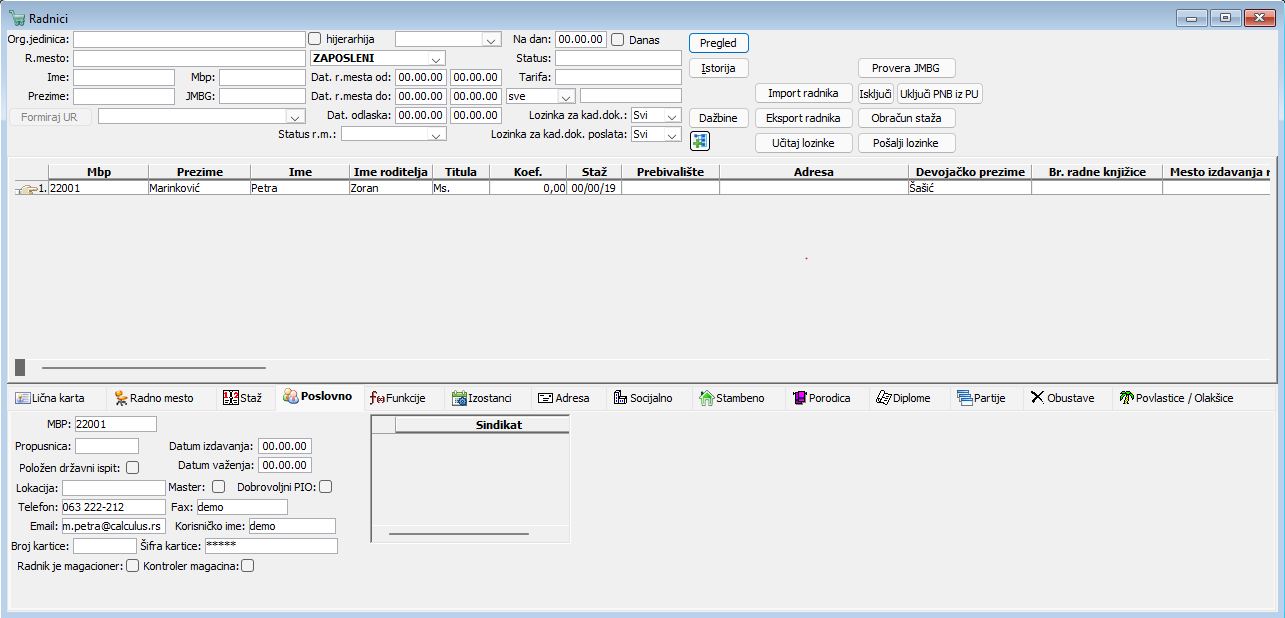The image size is (1285, 618).
Task: Open the Radno mesto tab
Action: click(155, 398)
